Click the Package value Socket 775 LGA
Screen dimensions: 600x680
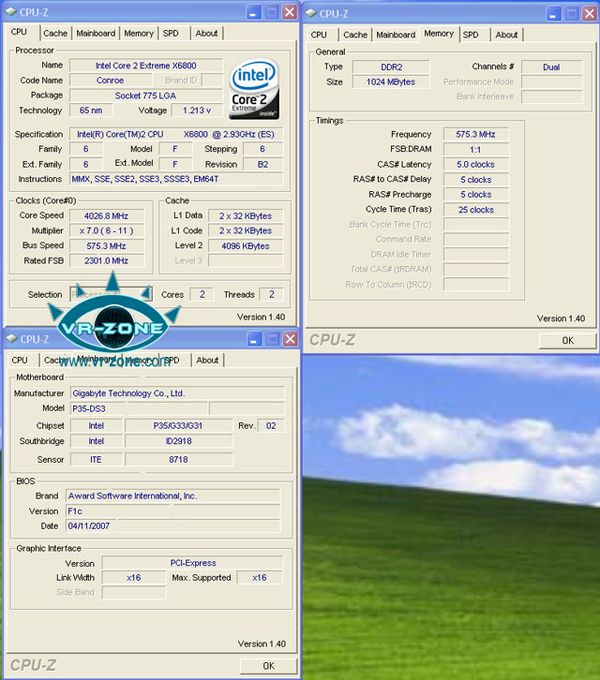tap(146, 95)
